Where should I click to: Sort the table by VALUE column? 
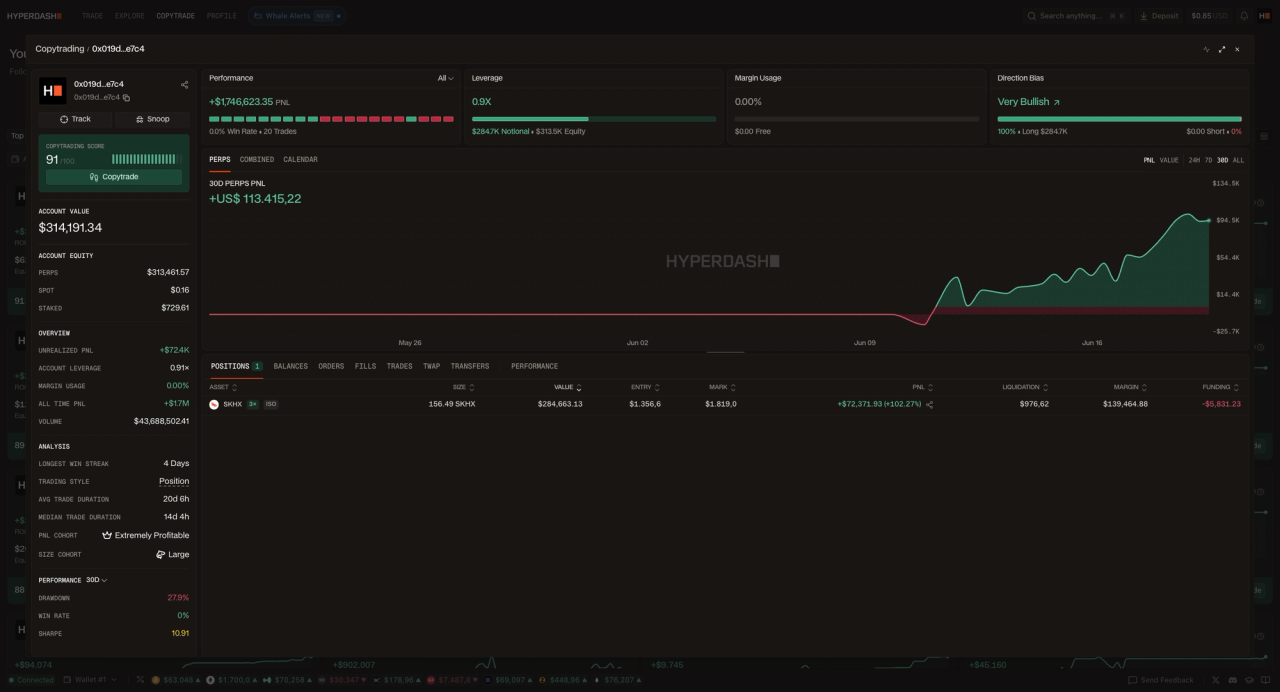(x=568, y=387)
